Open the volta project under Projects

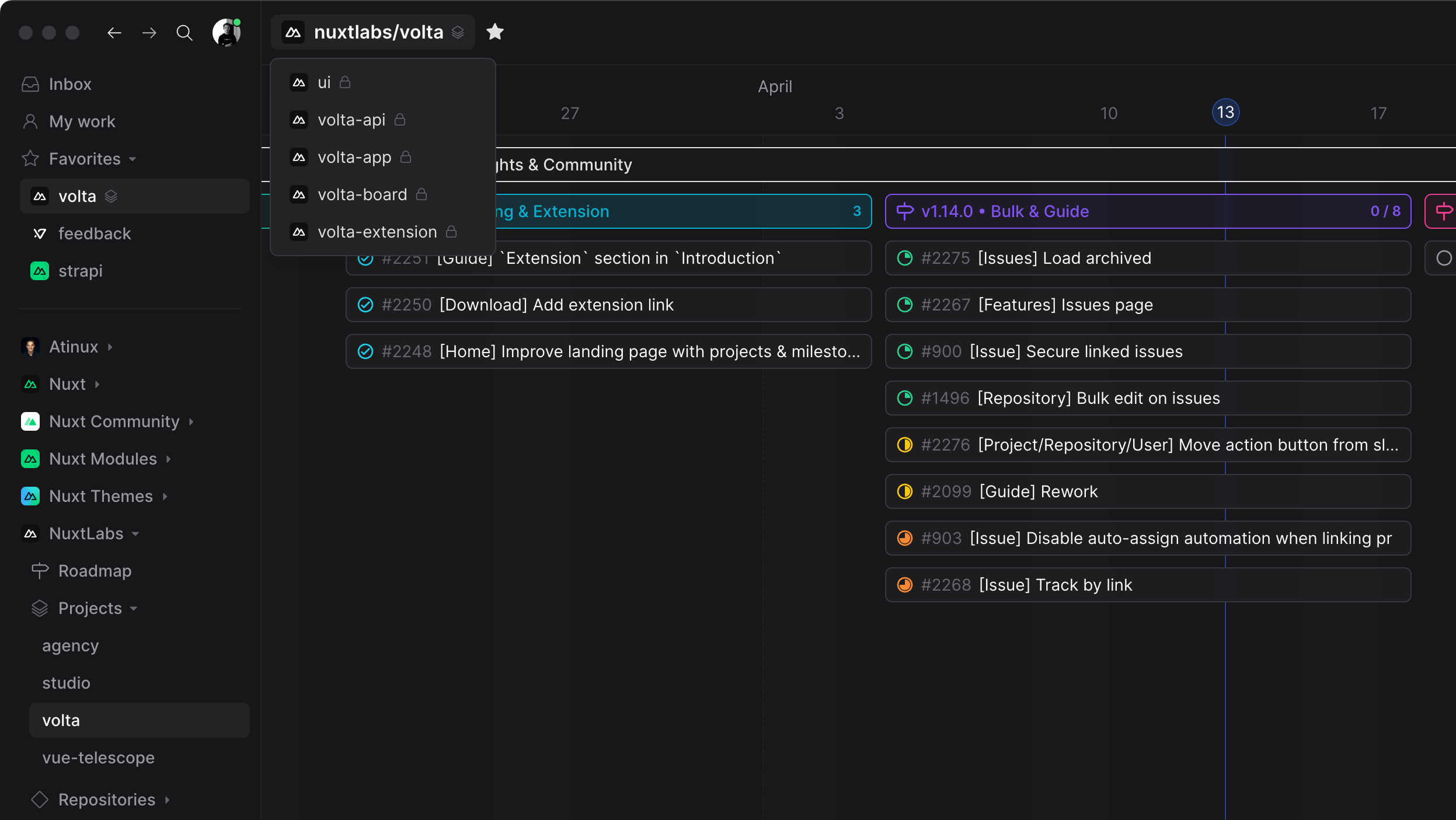click(139, 720)
